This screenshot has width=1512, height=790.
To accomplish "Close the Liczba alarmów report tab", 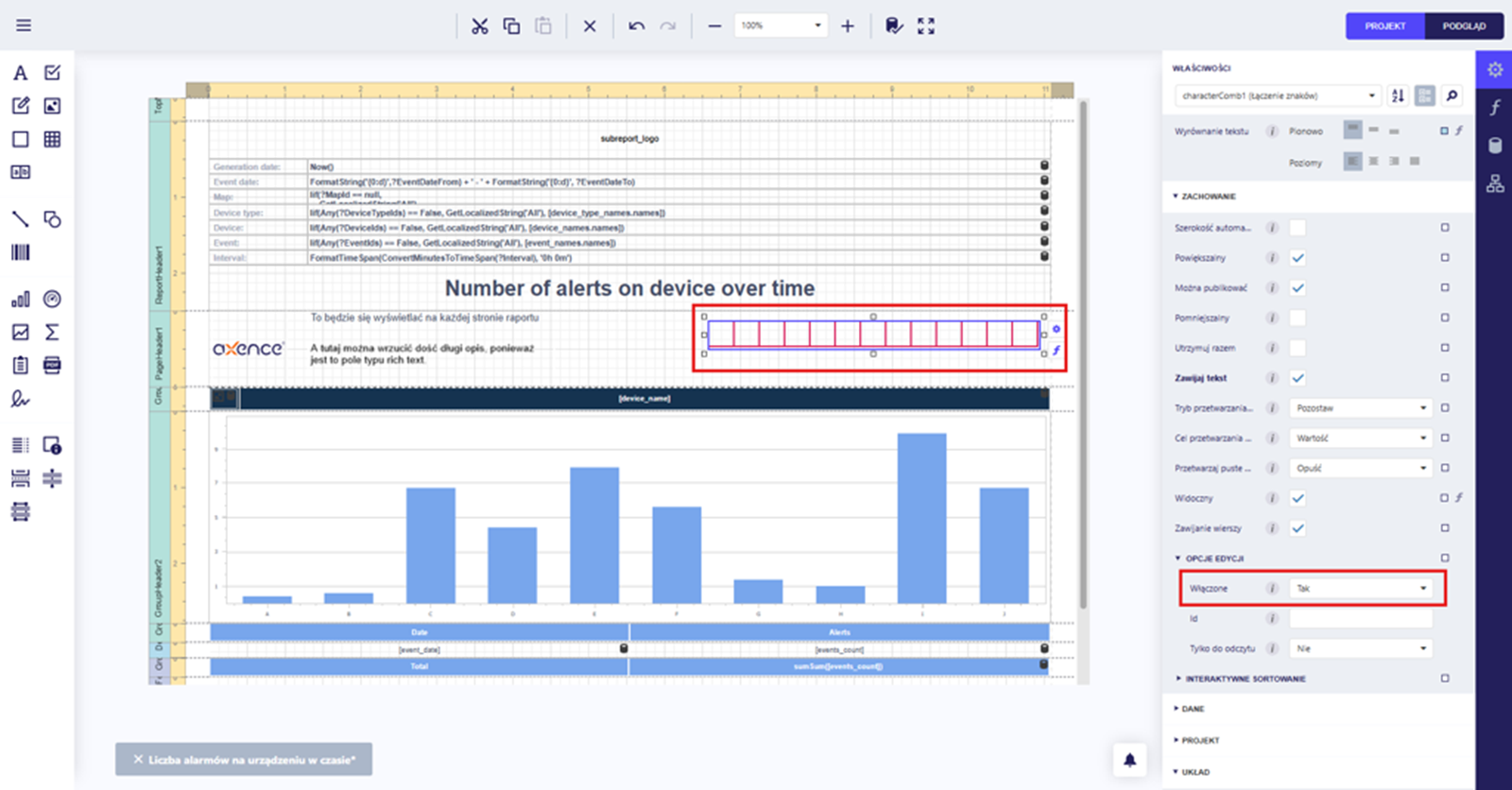I will point(138,760).
